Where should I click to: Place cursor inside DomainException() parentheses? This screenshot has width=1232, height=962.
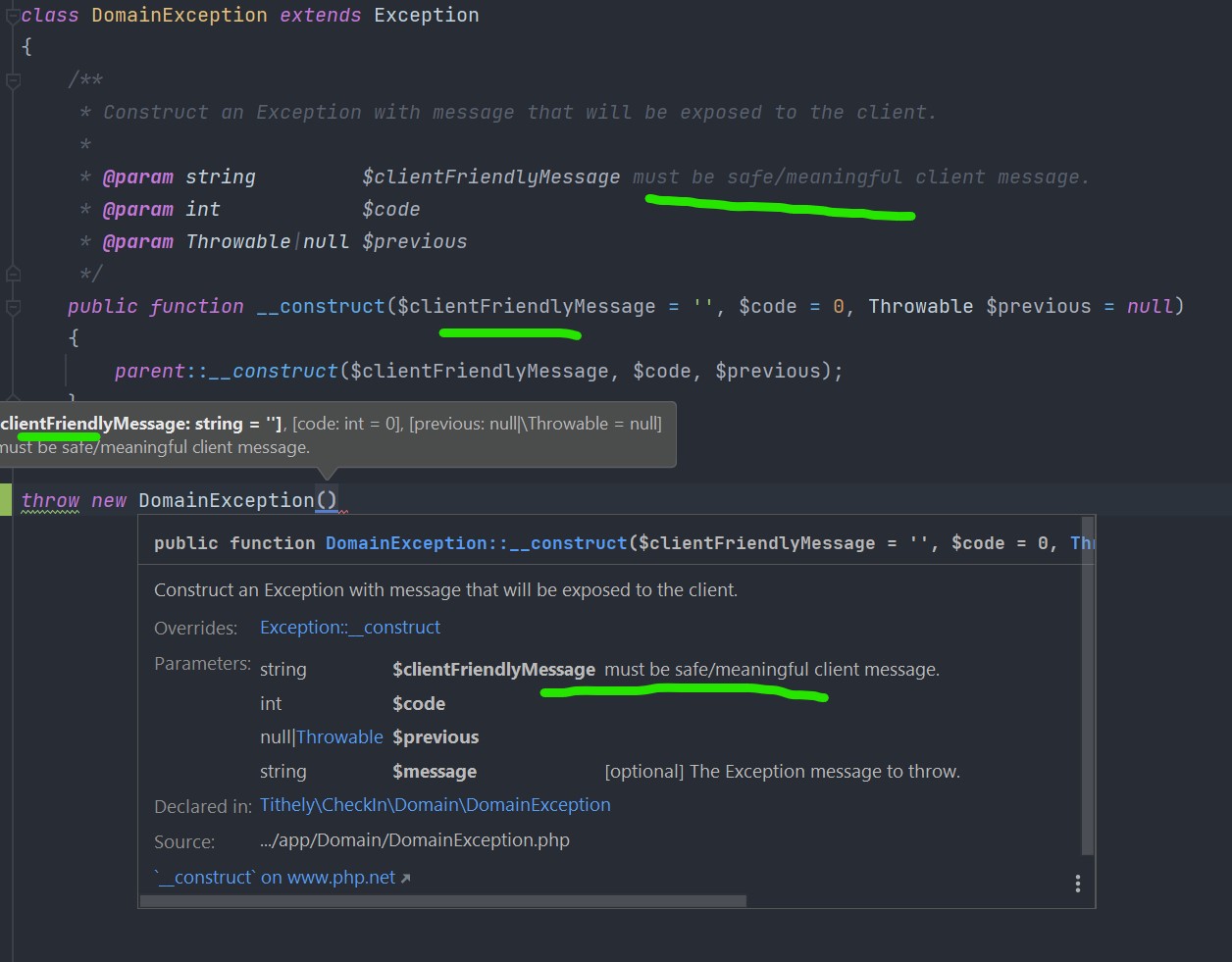(x=328, y=501)
